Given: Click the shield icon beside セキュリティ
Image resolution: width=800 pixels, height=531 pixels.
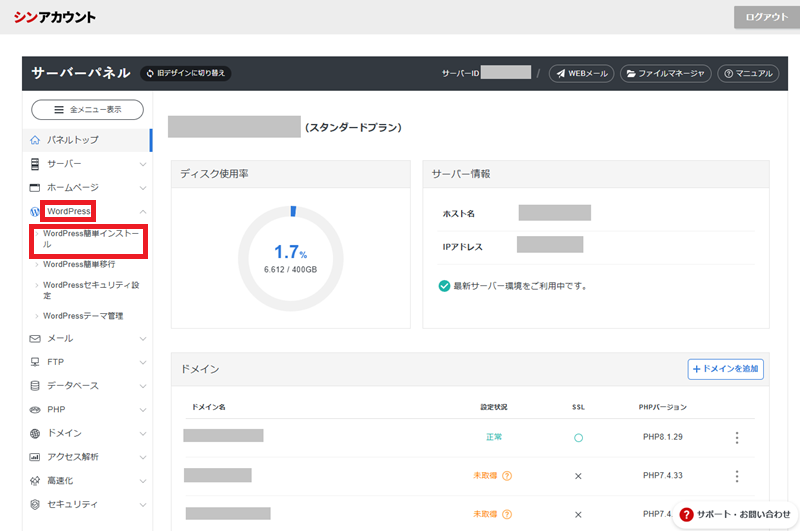Looking at the screenshot, I should [36, 504].
